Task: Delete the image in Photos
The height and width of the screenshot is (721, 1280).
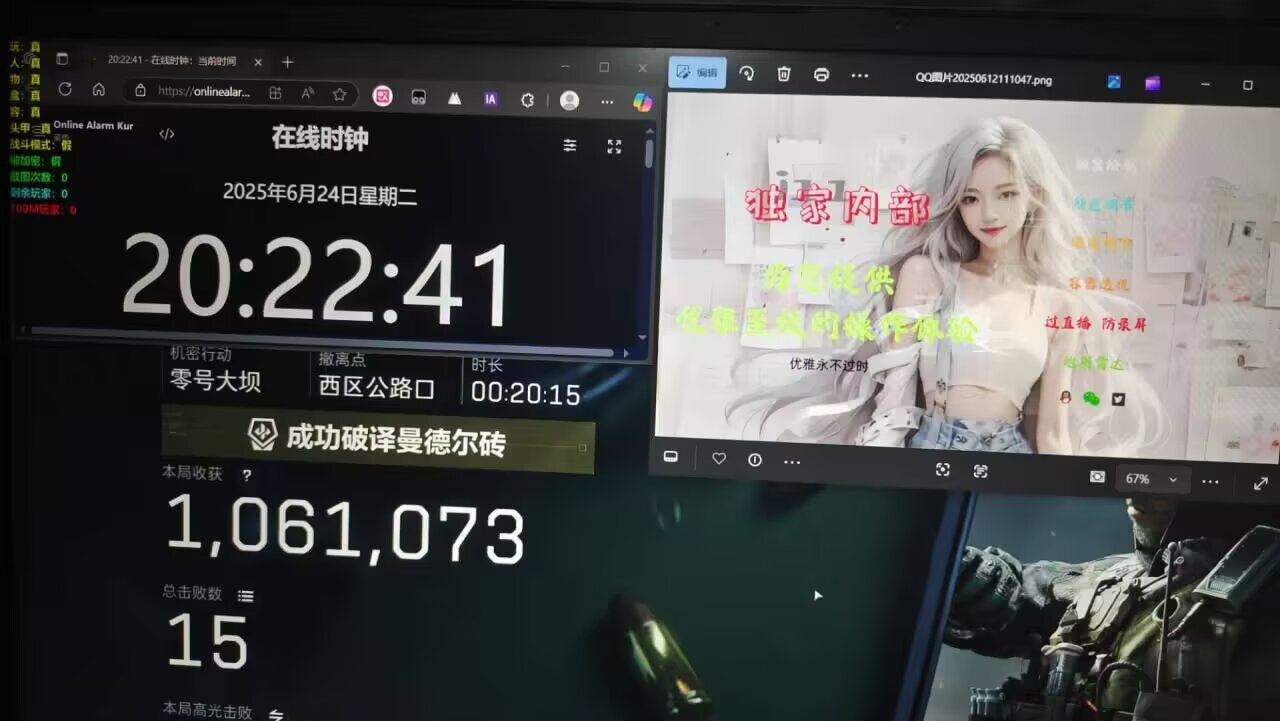Action: (784, 74)
